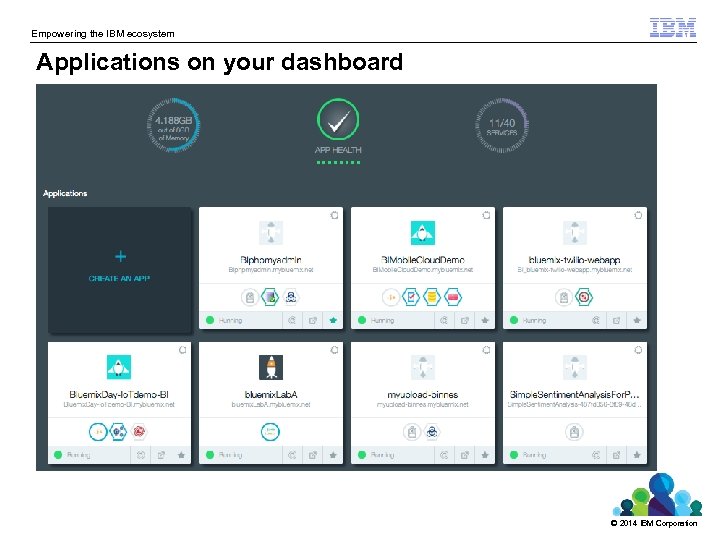
Task: Click the teal rocket icon of BIMobileCloudDemo
Action: point(422,233)
